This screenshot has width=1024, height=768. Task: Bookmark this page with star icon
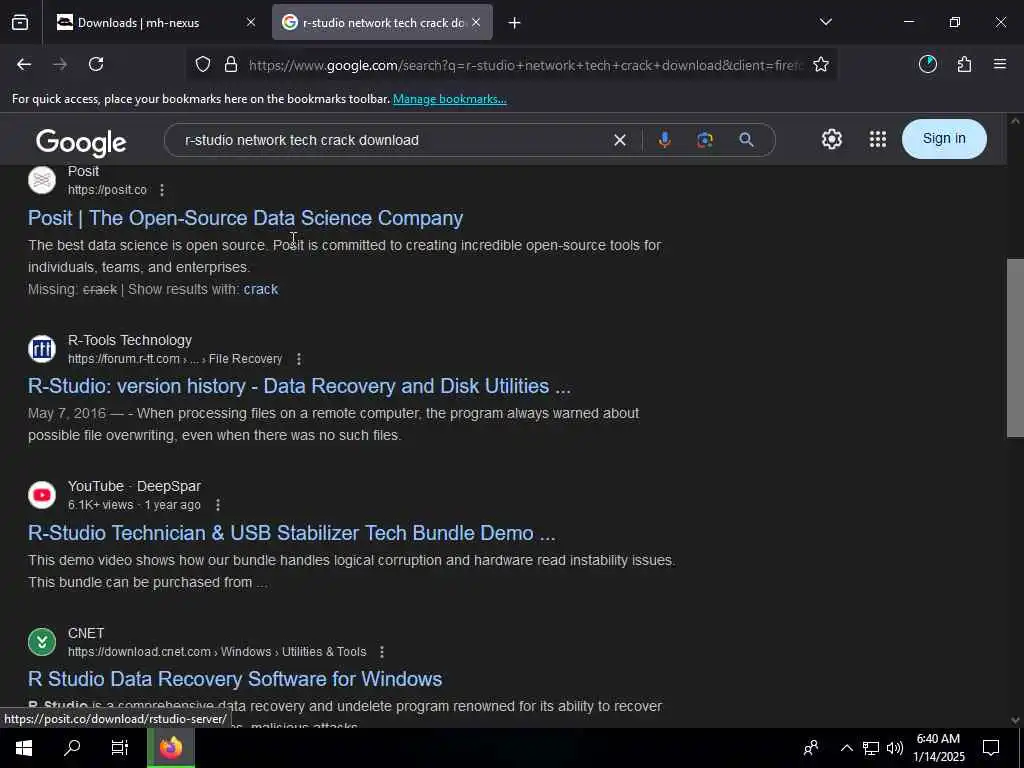(x=821, y=65)
